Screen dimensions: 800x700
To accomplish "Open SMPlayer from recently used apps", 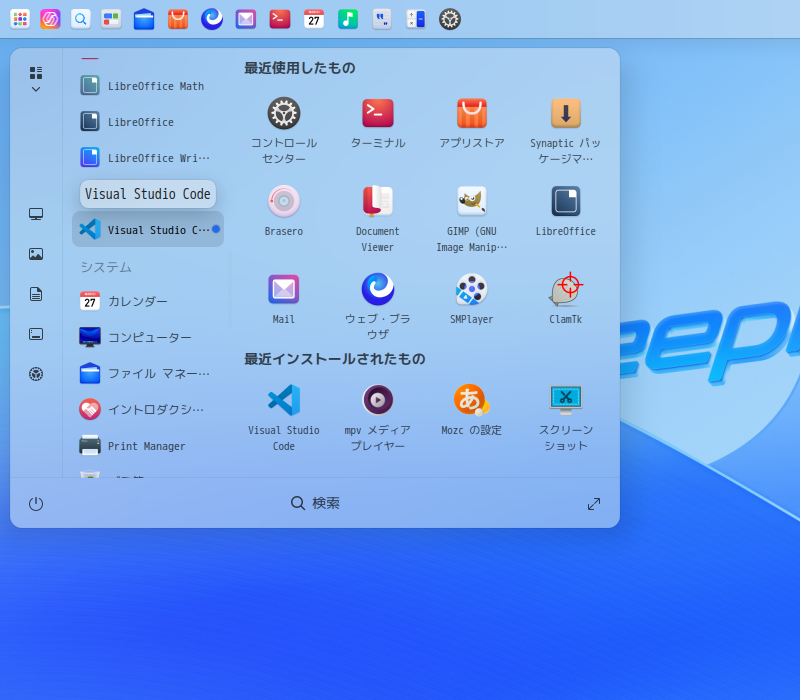I will 471,290.
